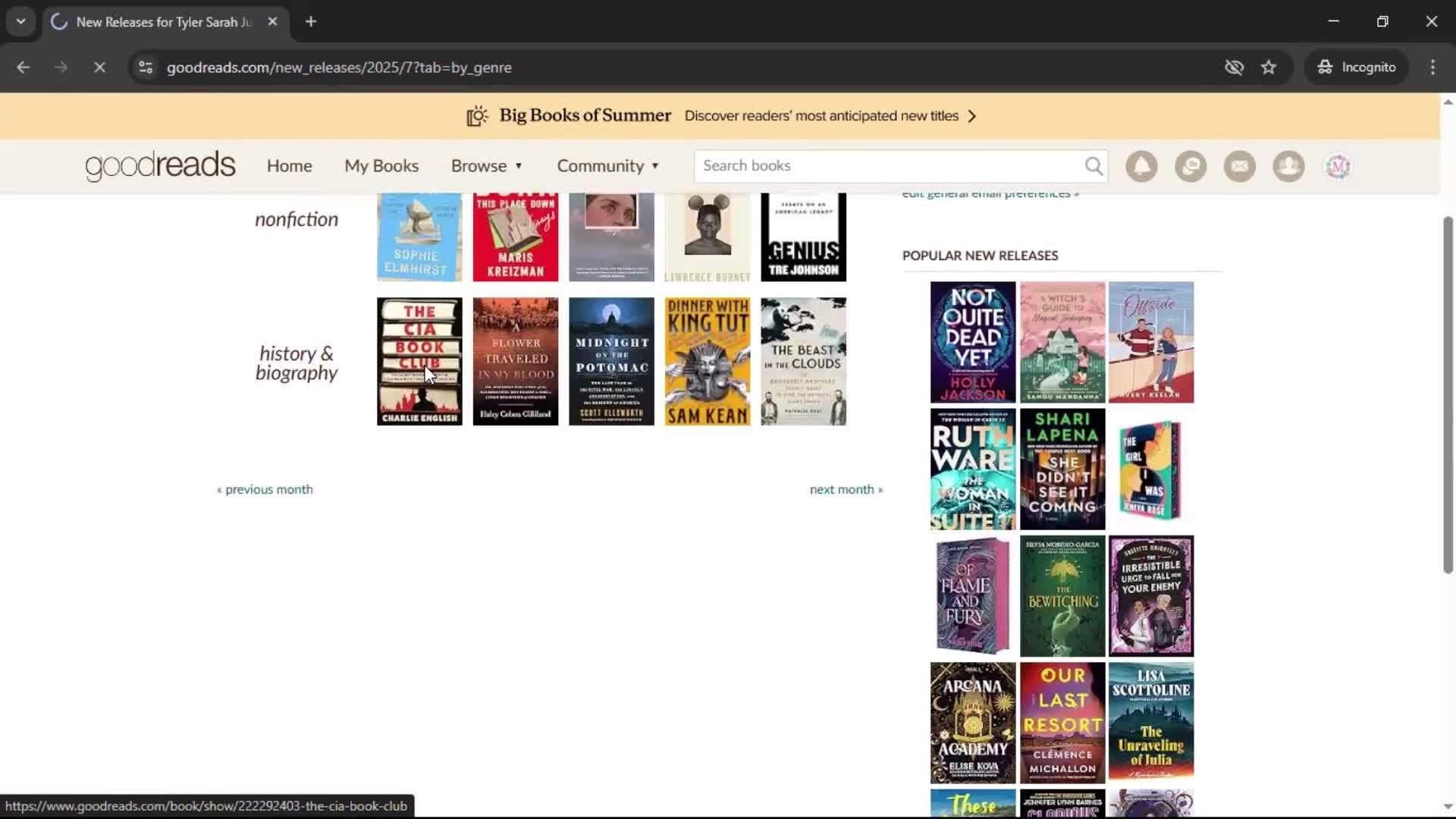Open The Beast in the Clouds cover

[804, 361]
